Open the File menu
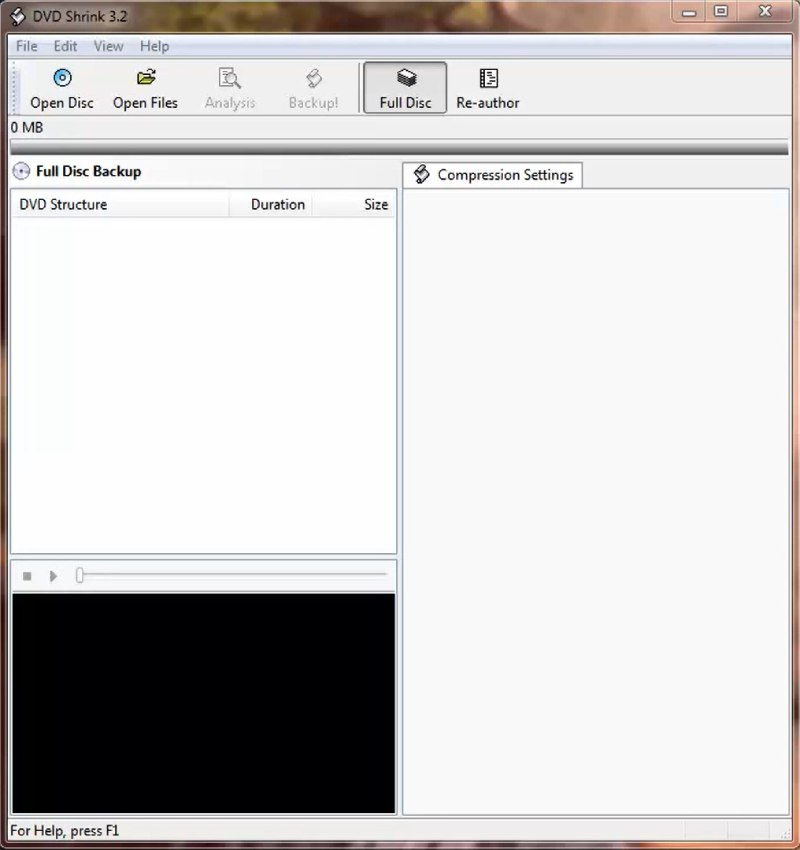 point(27,46)
